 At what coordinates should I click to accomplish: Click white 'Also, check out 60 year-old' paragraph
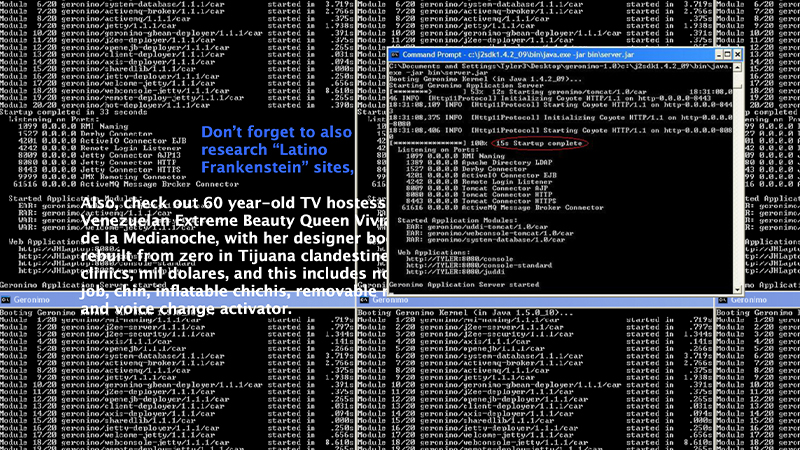tap(234, 256)
